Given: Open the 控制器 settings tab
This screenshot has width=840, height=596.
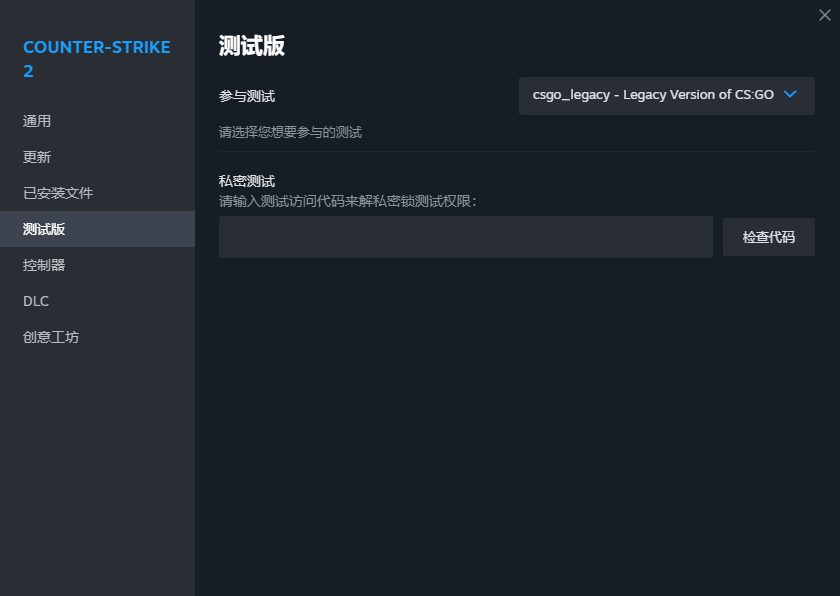Looking at the screenshot, I should [44, 265].
